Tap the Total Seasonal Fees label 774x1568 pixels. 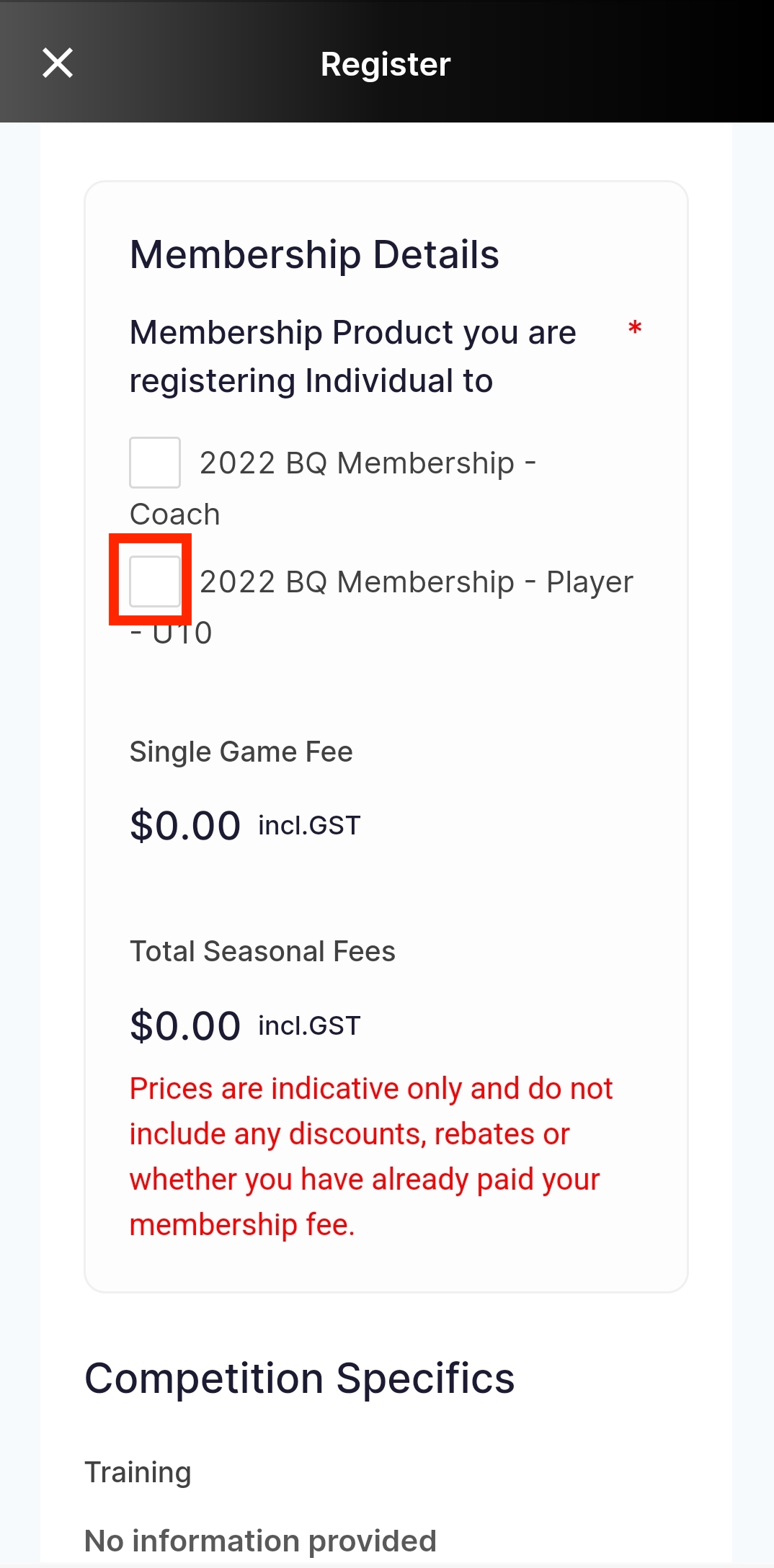tap(262, 951)
